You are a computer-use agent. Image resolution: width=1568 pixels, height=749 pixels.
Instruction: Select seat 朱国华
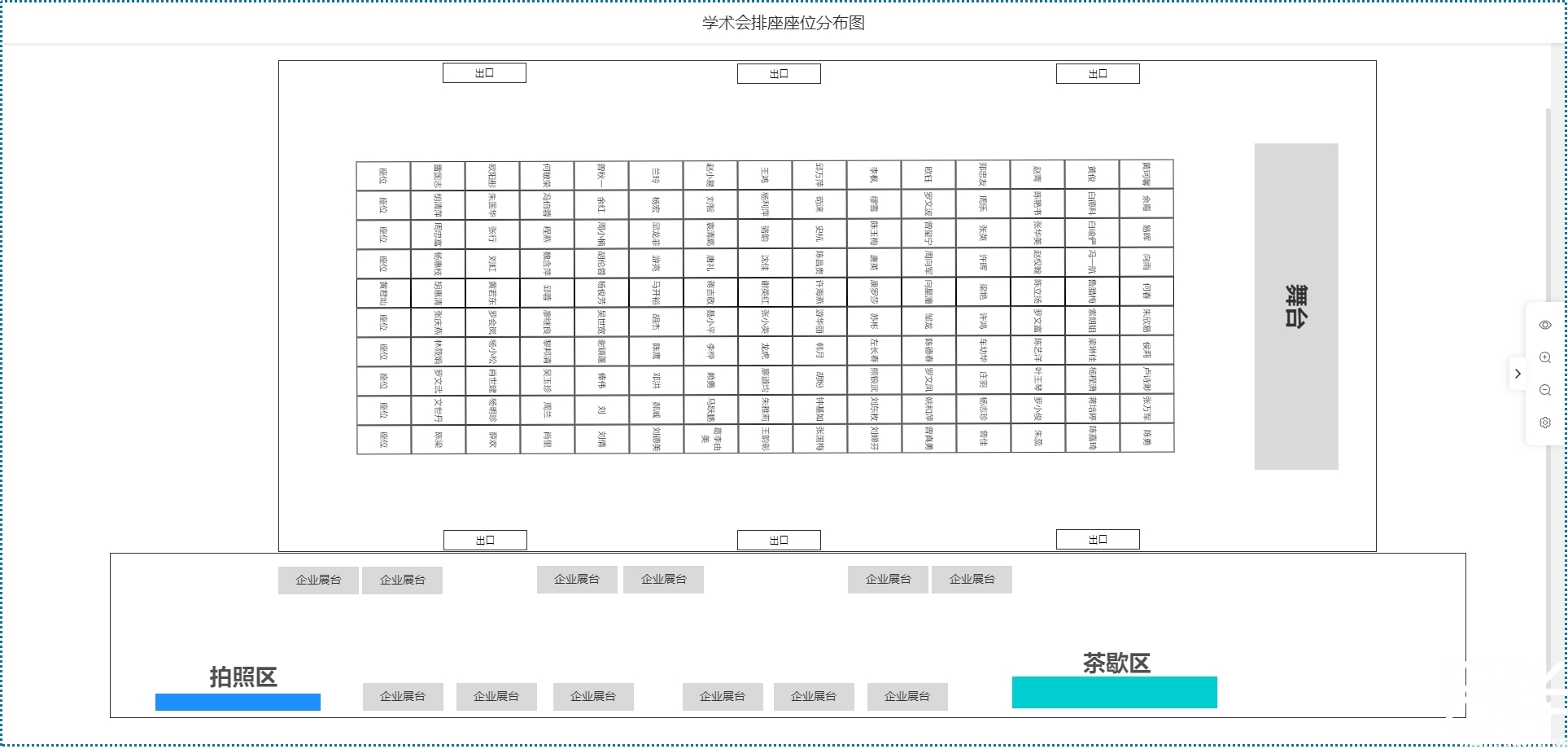tap(492, 204)
